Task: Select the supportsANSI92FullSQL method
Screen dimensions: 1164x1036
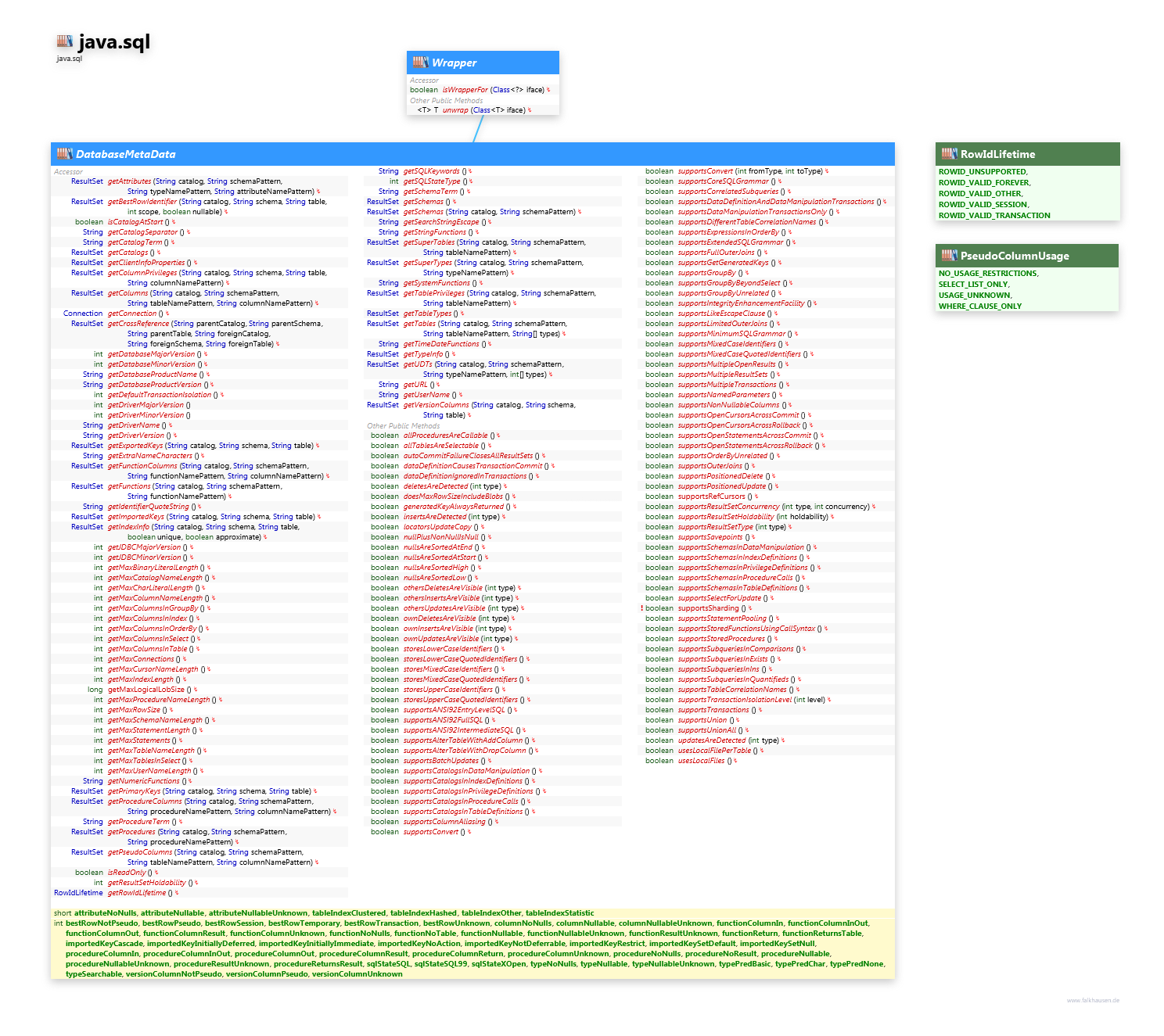Action: pos(443,720)
